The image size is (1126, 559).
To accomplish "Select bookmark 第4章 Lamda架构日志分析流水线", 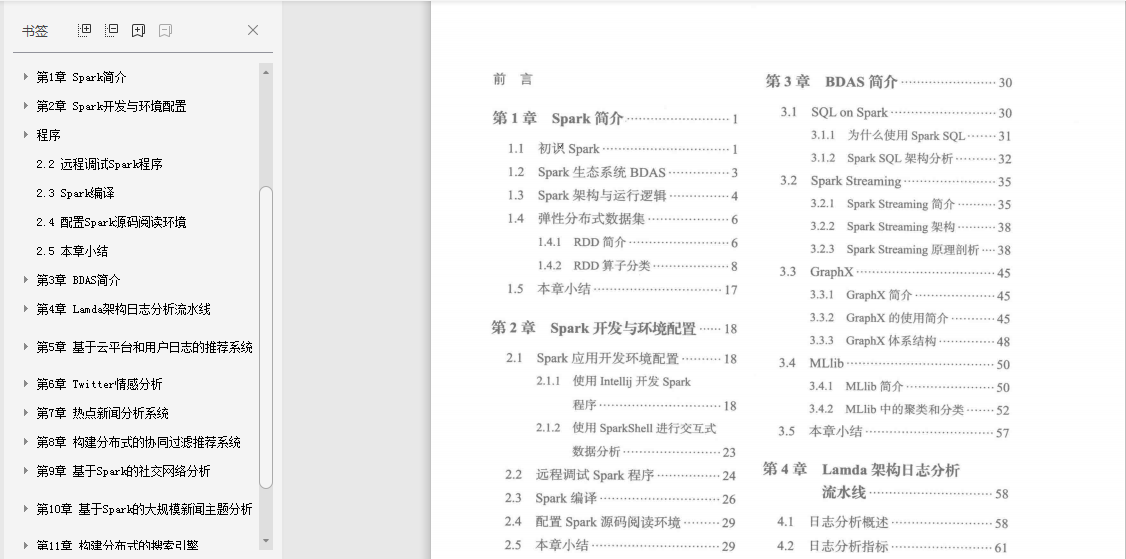I will tap(124, 309).
